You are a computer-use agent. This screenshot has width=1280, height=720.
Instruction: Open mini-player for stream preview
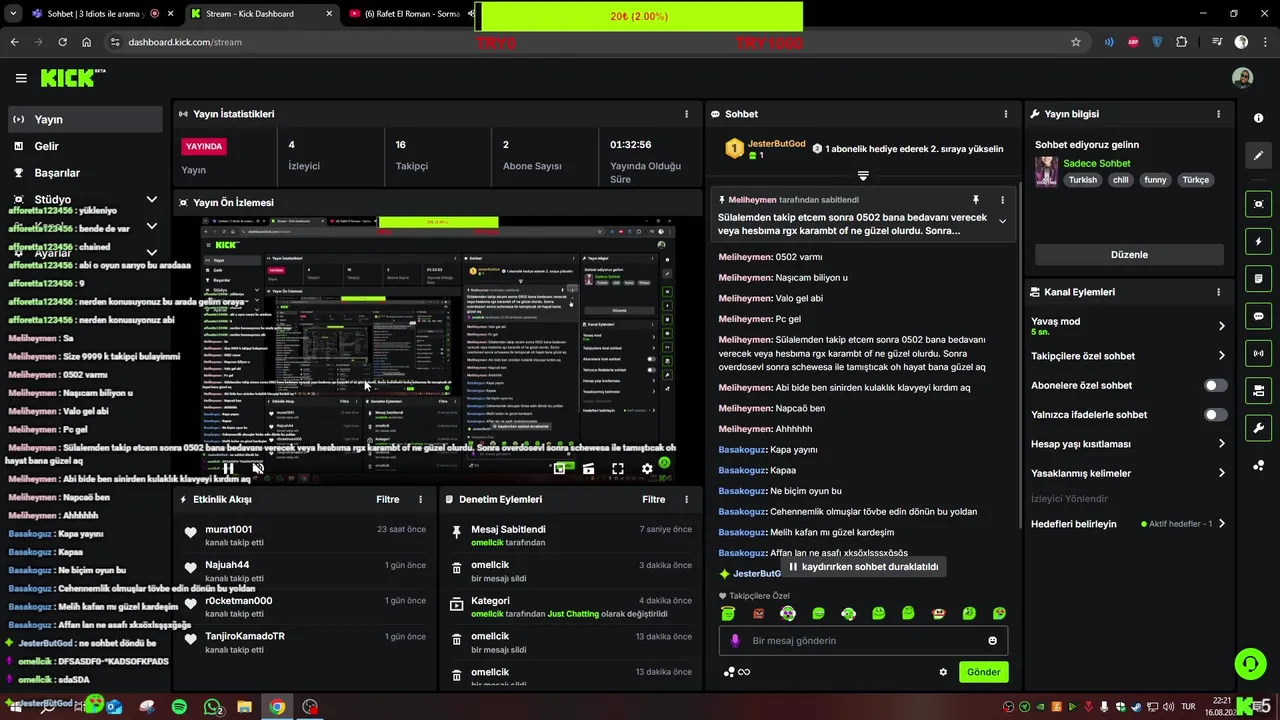[559, 468]
